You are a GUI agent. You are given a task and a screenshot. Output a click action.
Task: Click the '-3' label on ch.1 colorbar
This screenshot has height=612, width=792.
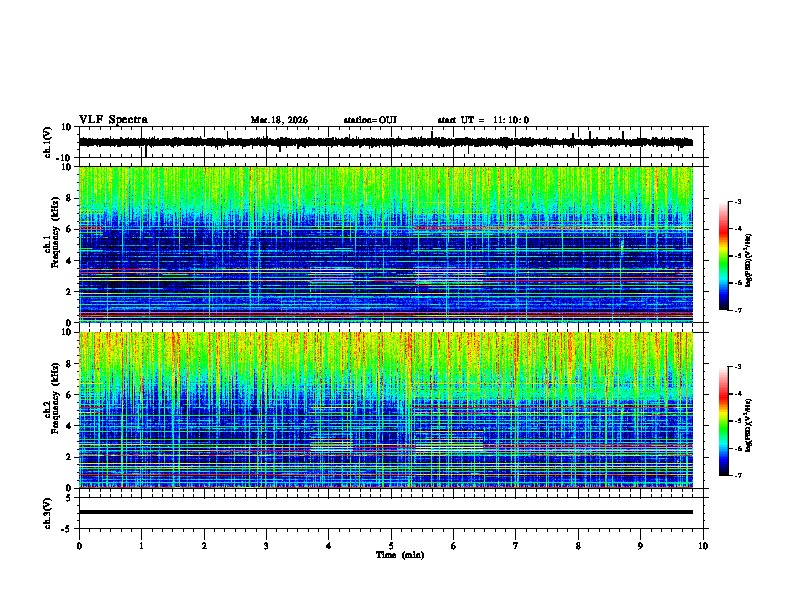click(x=737, y=201)
